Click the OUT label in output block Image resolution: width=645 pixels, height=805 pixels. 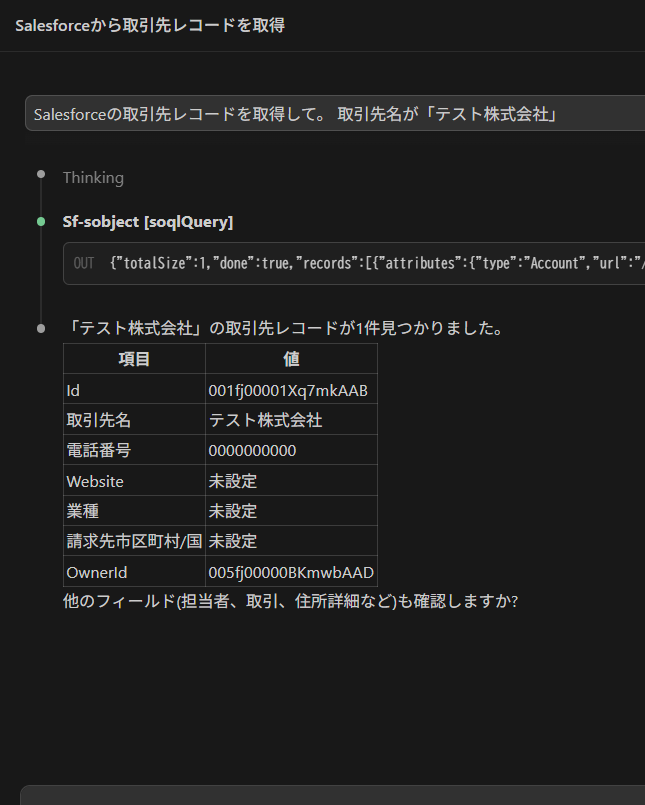point(84,263)
